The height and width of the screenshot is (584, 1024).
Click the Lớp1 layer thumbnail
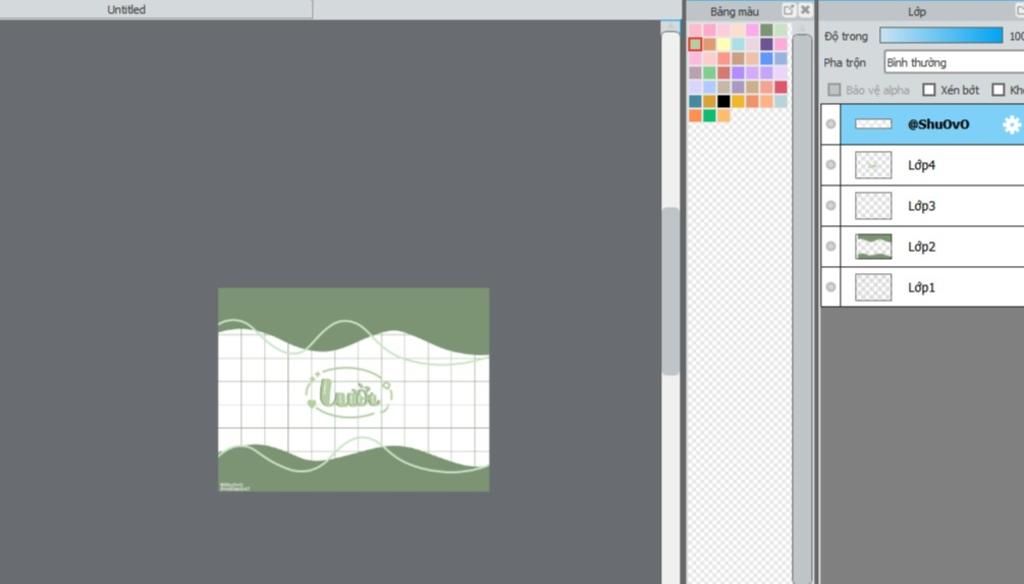click(x=873, y=287)
